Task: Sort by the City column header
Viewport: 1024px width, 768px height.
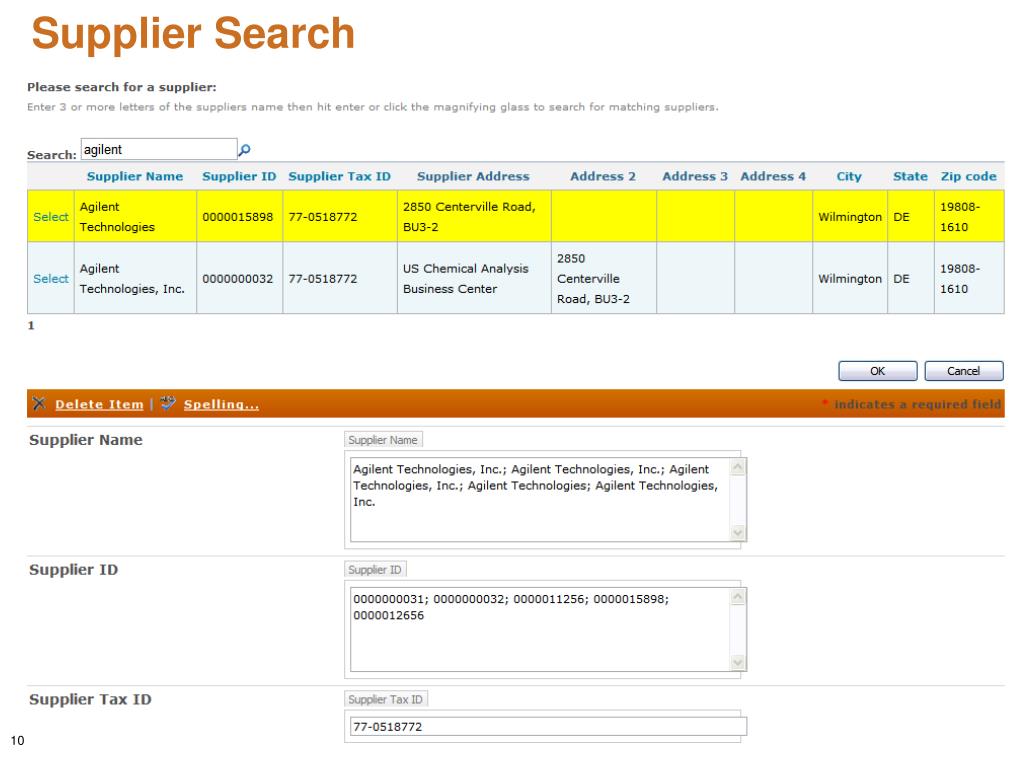Action: click(x=849, y=176)
